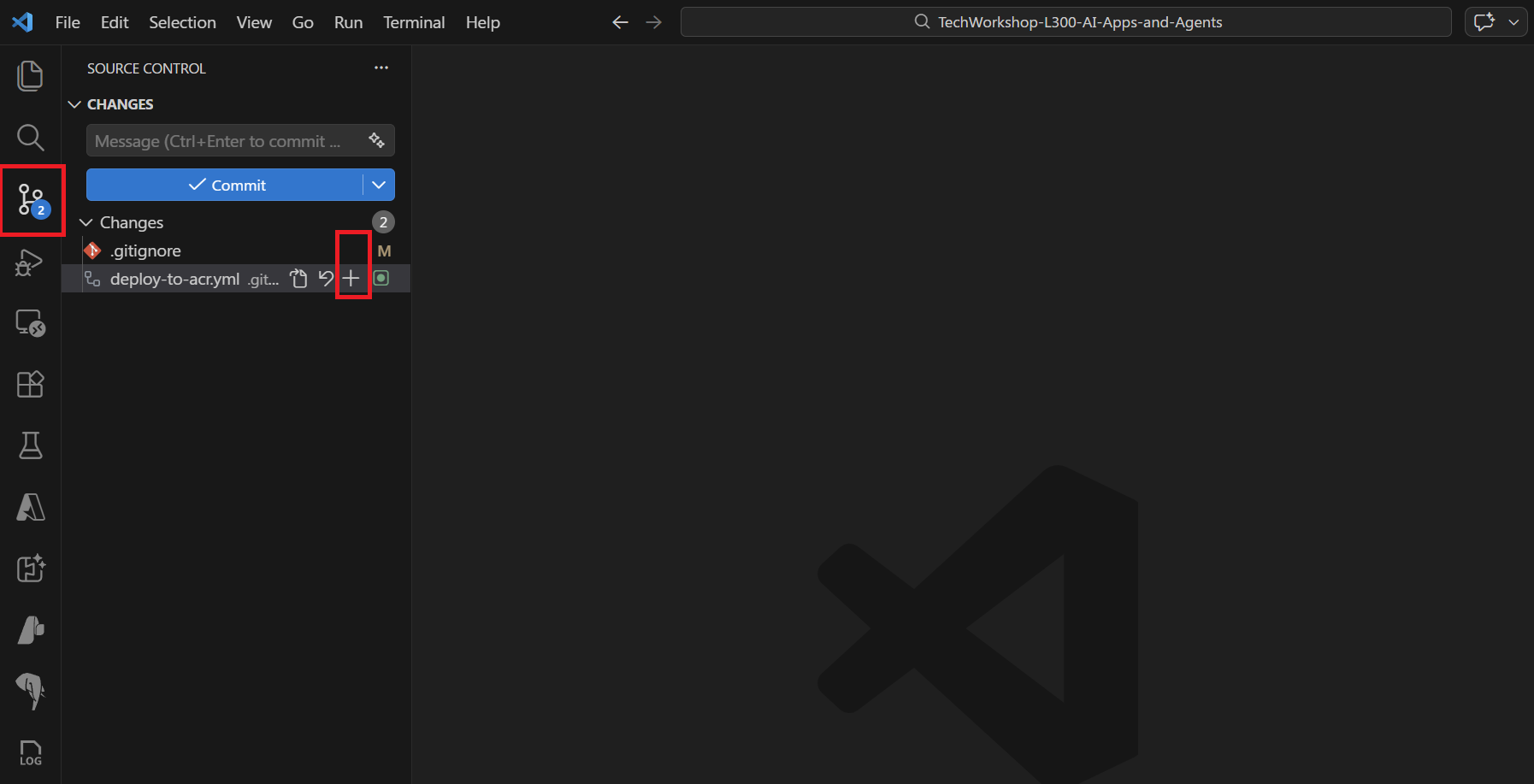Click the VS Code logo icon

coord(23,22)
